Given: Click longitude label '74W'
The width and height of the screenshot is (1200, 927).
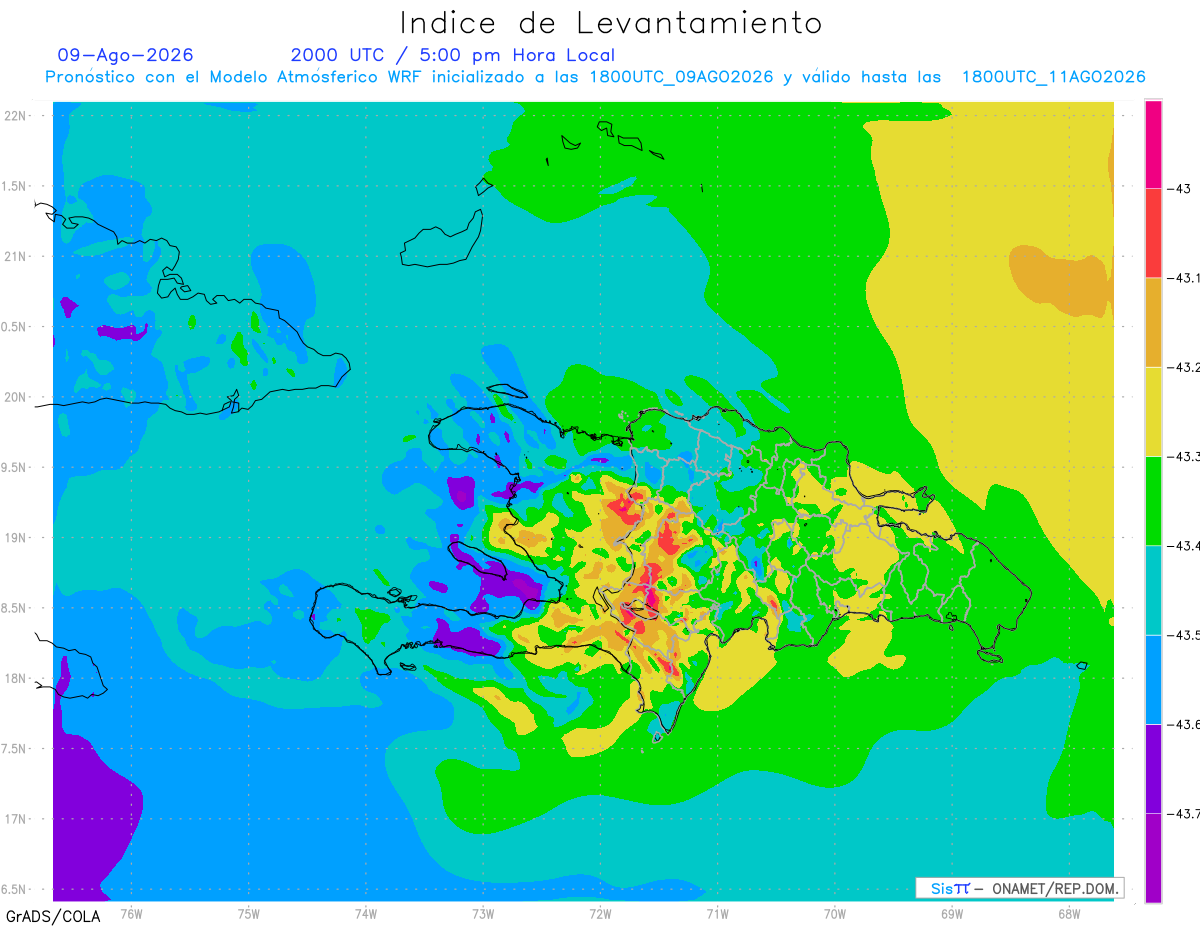Looking at the screenshot, I should click(x=366, y=913).
